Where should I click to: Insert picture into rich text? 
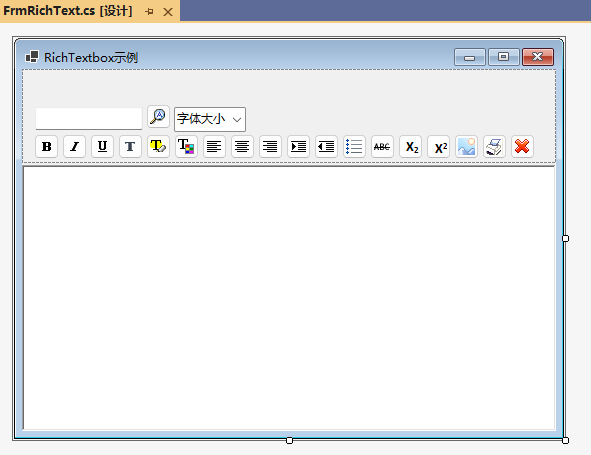466,147
